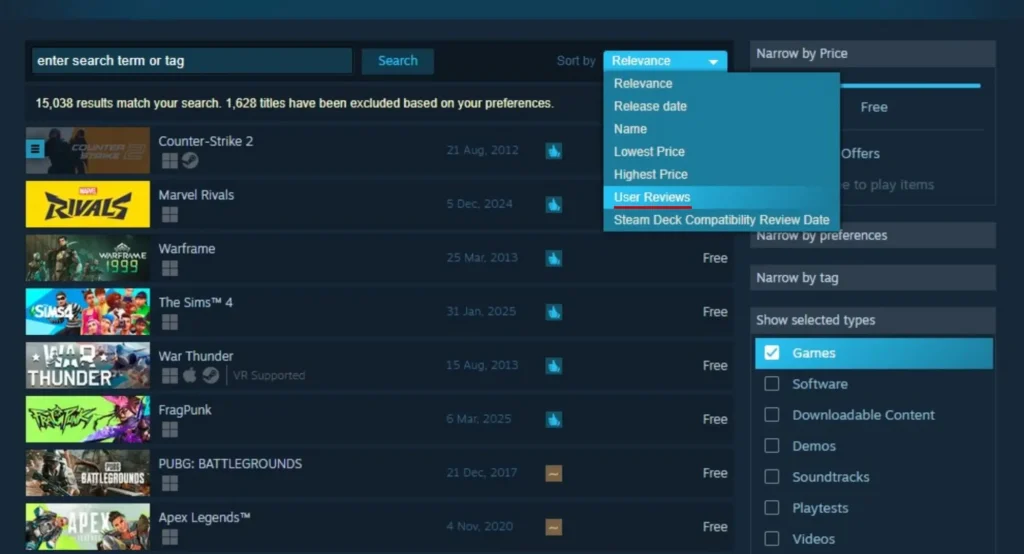This screenshot has height=554, width=1024.
Task: Open the Apex Legends game thumbnail
Action: 88,527
